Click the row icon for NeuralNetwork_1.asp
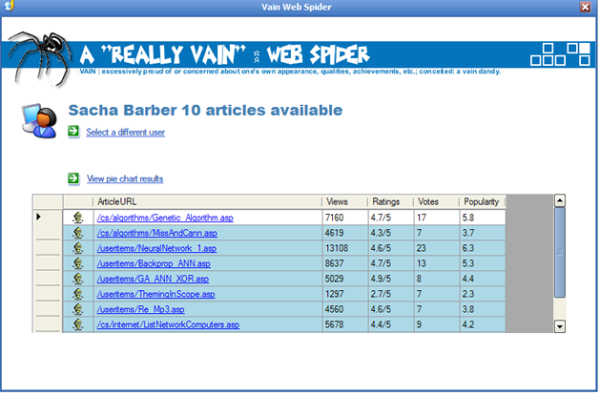Screen dimensions: 600x395 click(78, 248)
